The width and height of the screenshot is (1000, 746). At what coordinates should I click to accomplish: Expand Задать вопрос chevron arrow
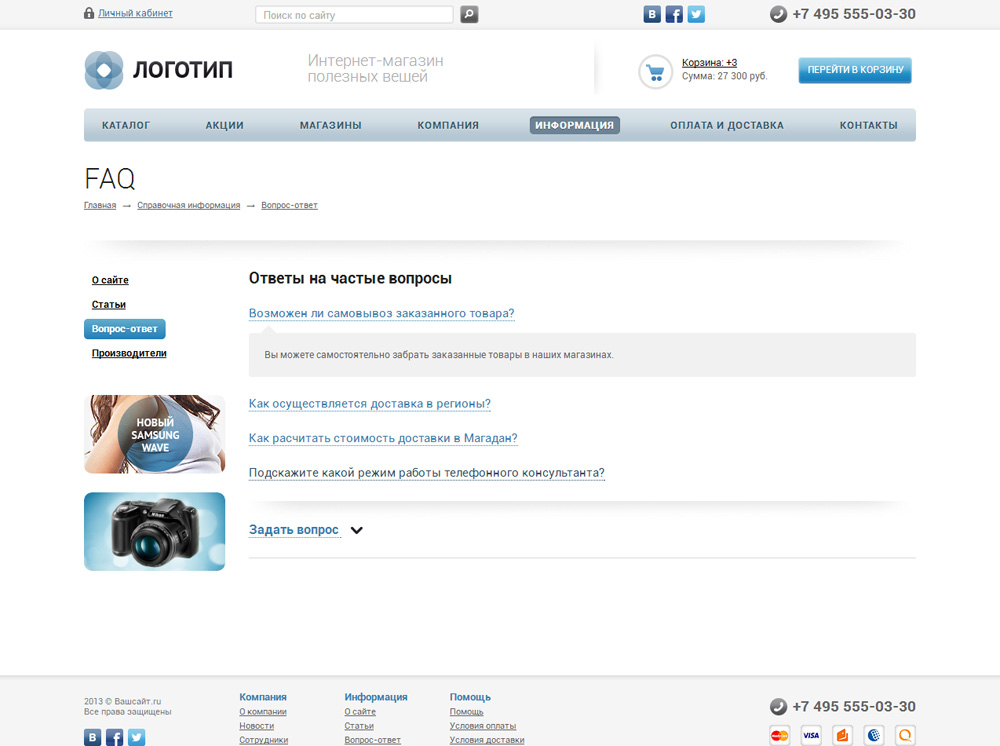coord(357,530)
